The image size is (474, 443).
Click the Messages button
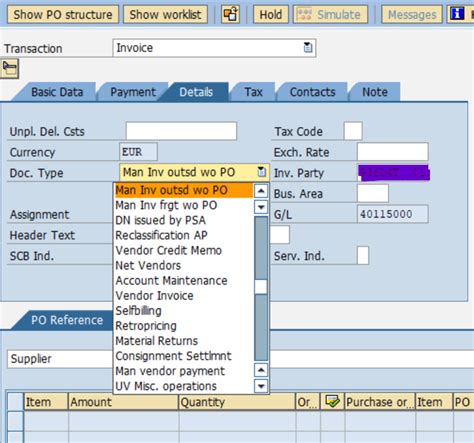pyautogui.click(x=412, y=14)
